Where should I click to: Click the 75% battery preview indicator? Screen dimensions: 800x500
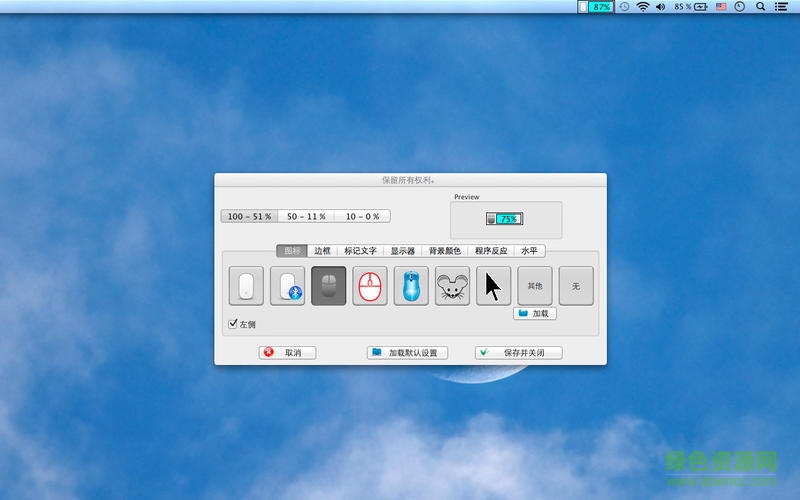click(x=505, y=219)
